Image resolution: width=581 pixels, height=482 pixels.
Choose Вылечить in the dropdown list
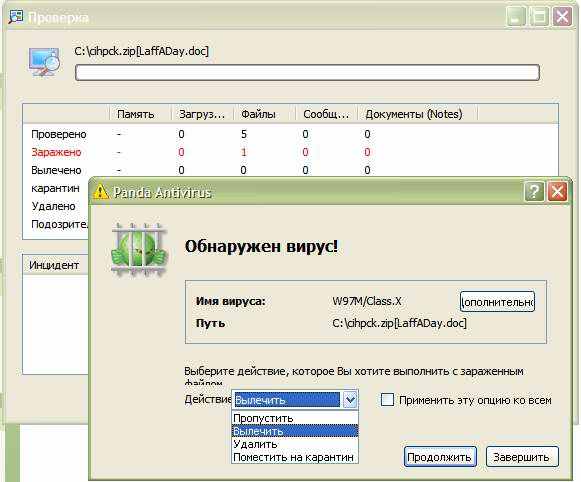click(x=295, y=431)
